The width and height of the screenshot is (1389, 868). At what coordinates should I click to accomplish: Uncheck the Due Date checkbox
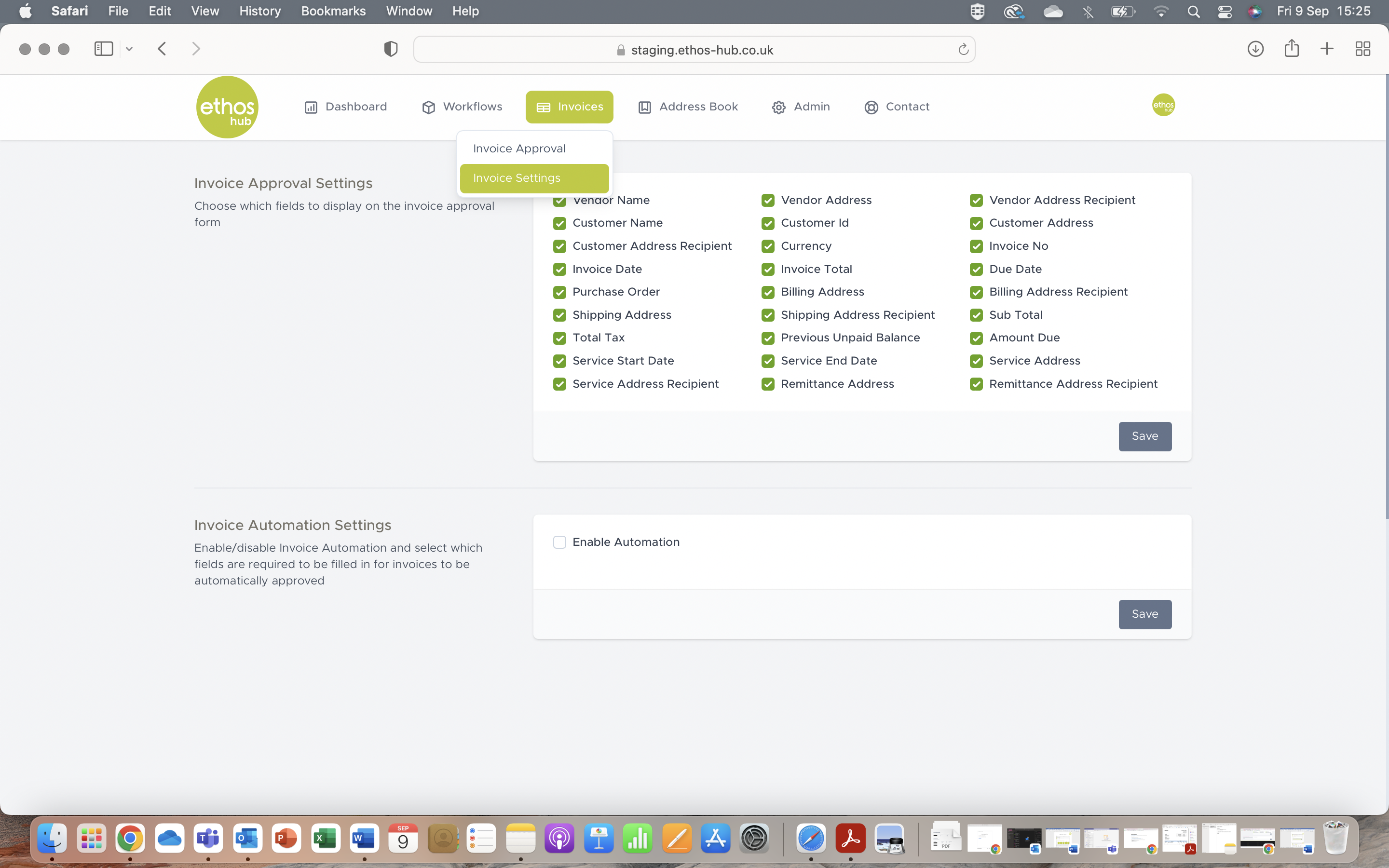click(976, 269)
